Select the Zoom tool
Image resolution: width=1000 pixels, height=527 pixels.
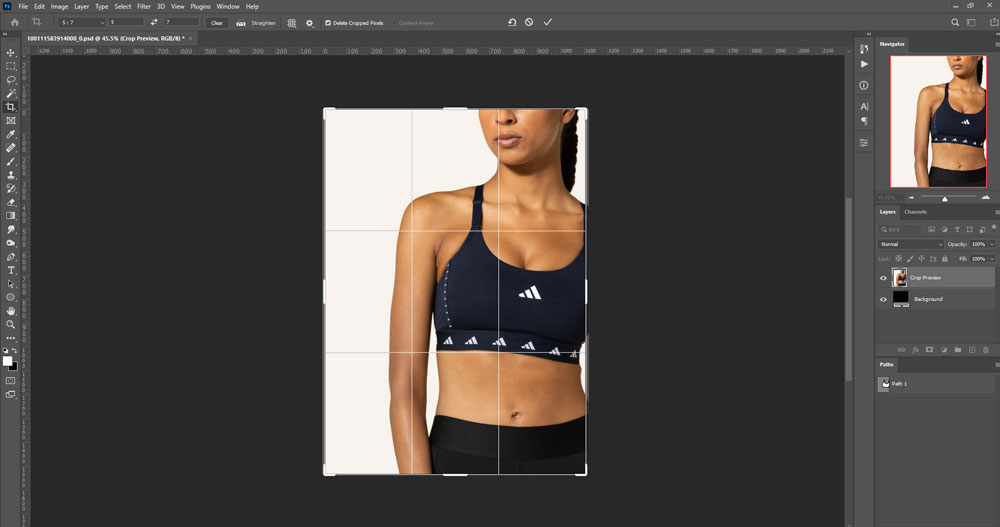coord(11,325)
